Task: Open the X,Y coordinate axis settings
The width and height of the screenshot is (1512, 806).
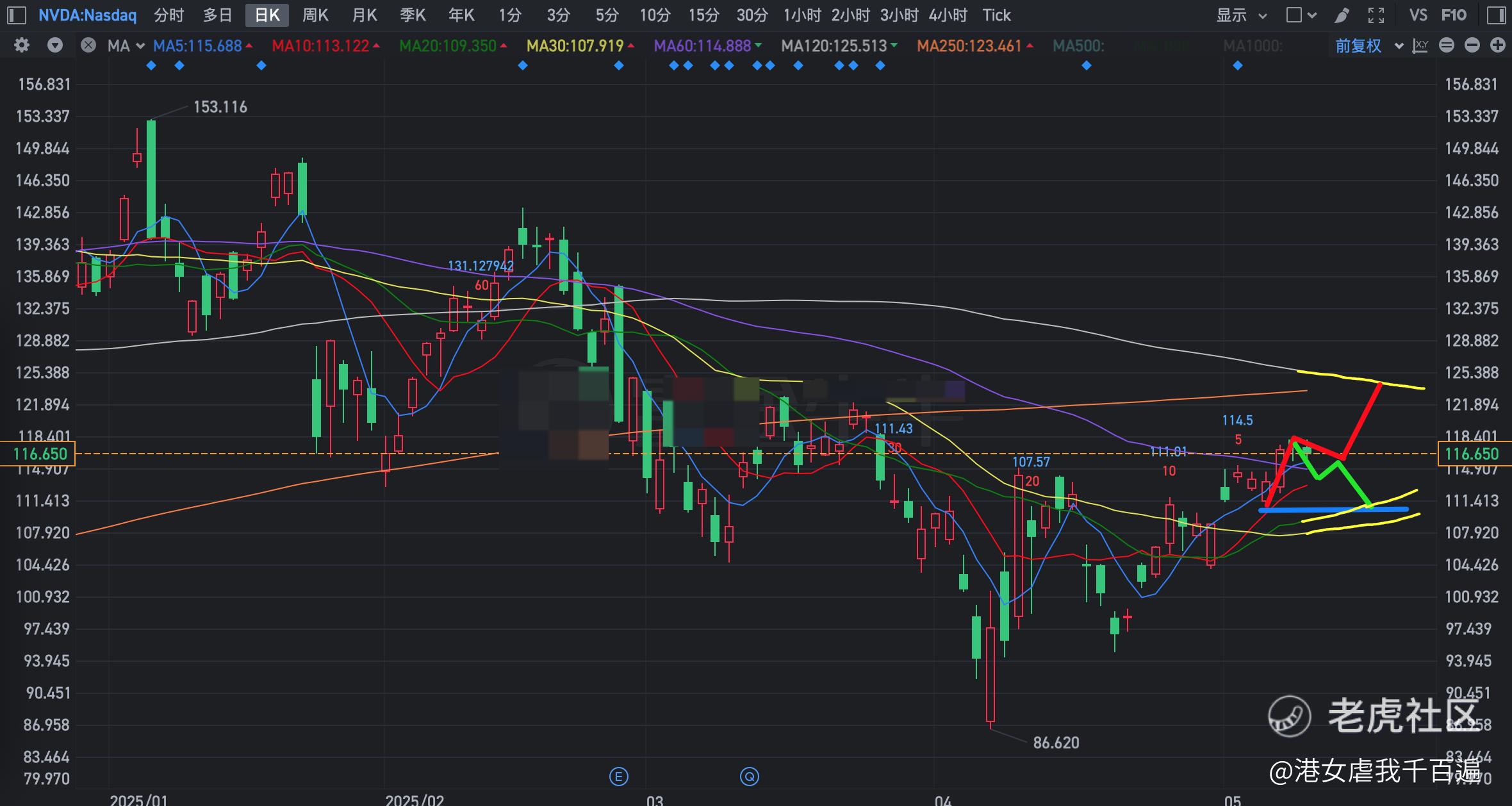Action: click(1420, 45)
